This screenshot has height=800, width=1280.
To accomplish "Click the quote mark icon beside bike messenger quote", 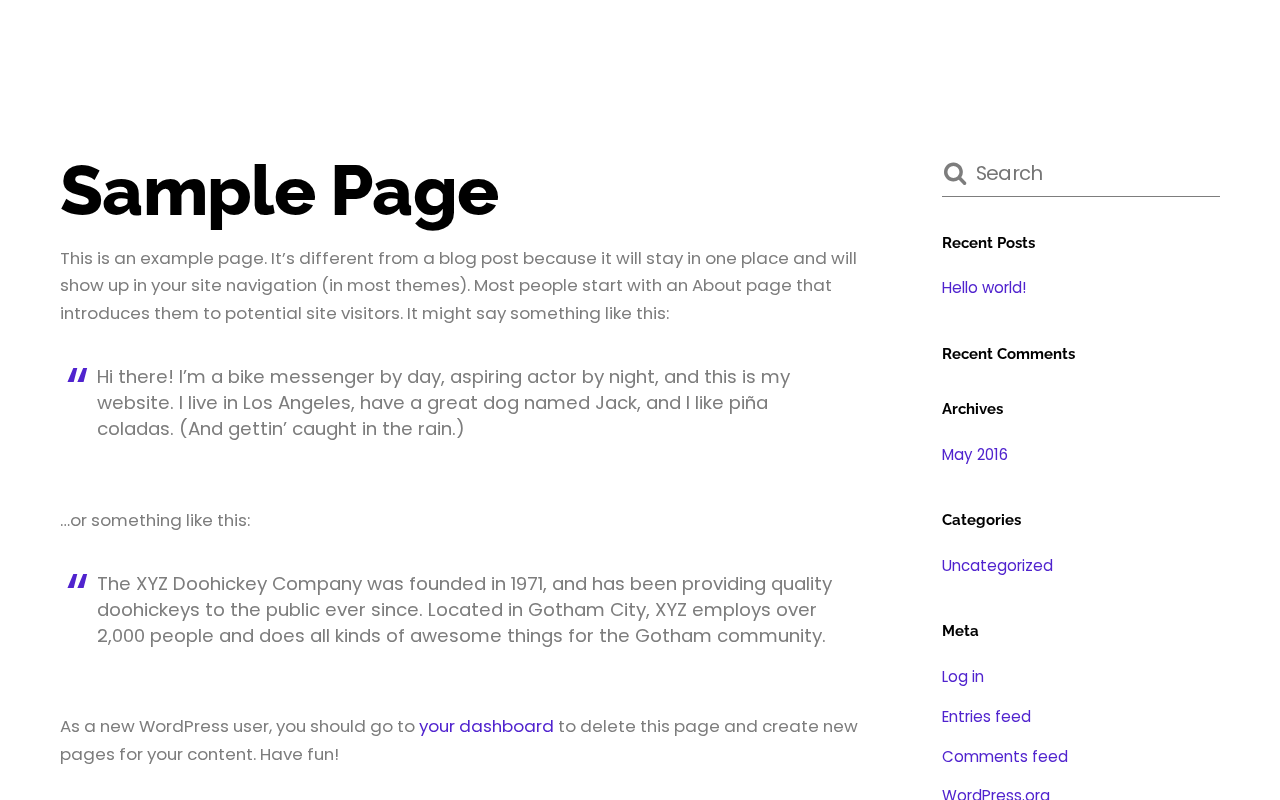I will tap(77, 376).
